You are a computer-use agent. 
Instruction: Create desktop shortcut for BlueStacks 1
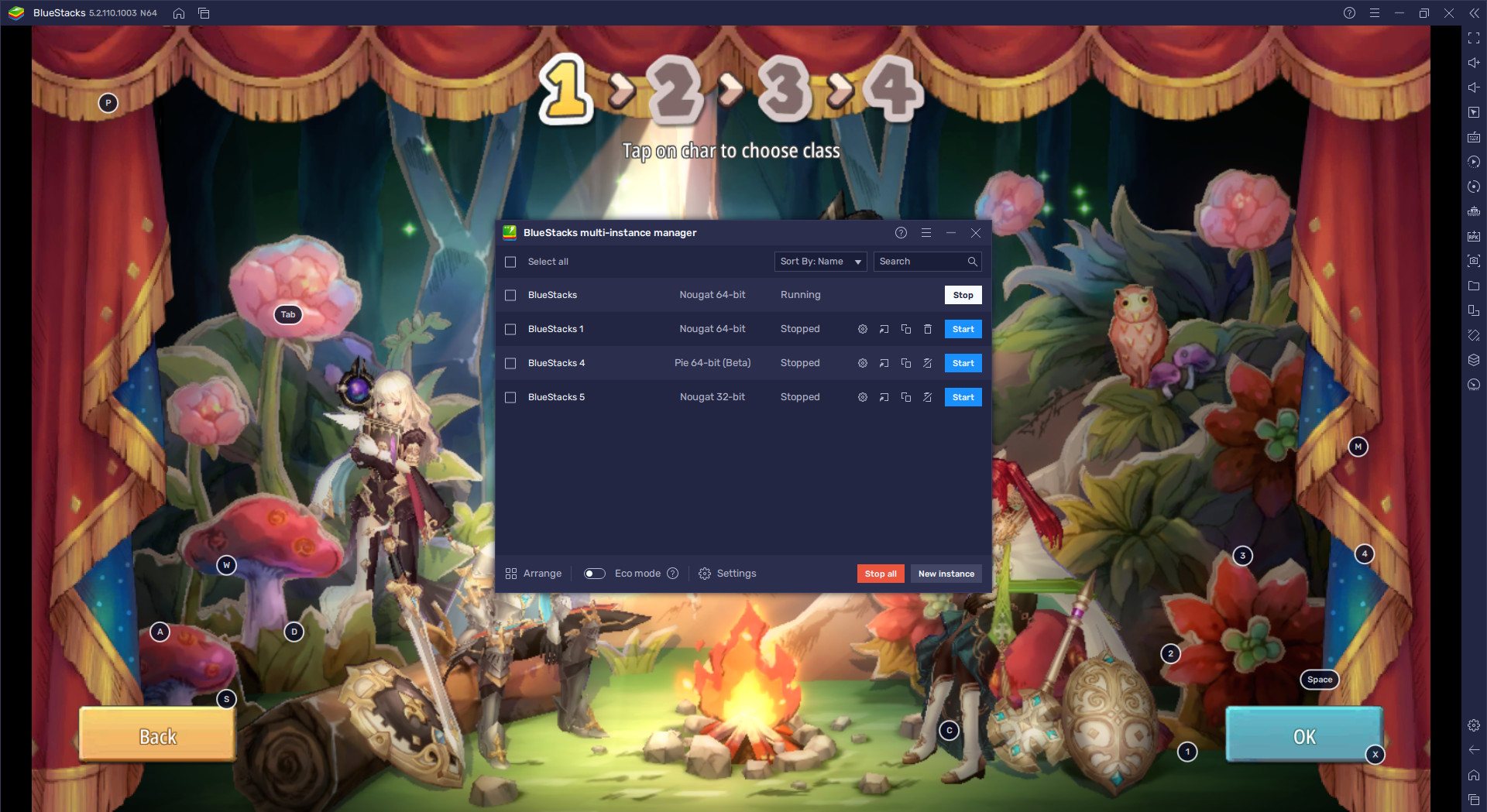pyautogui.click(x=884, y=329)
